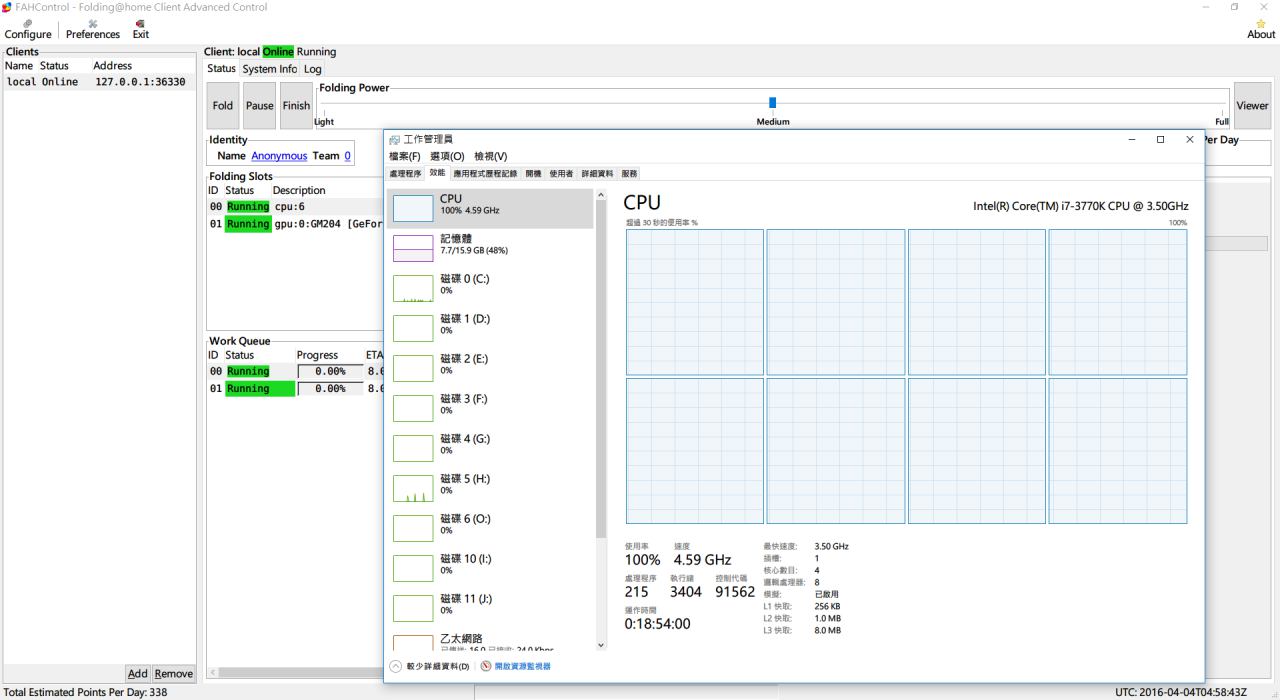
Task: Switch to 處理程序 tab
Action: pos(405,174)
